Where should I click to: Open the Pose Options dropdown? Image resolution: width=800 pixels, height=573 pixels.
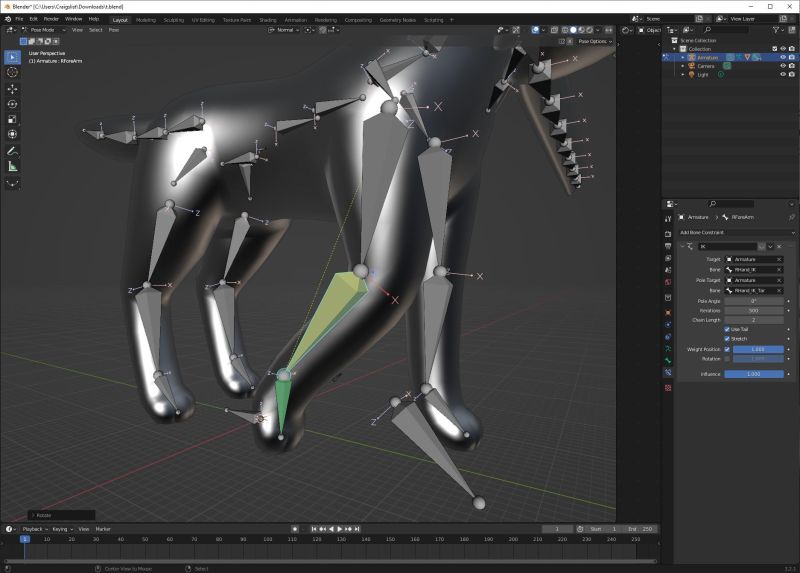tap(595, 41)
